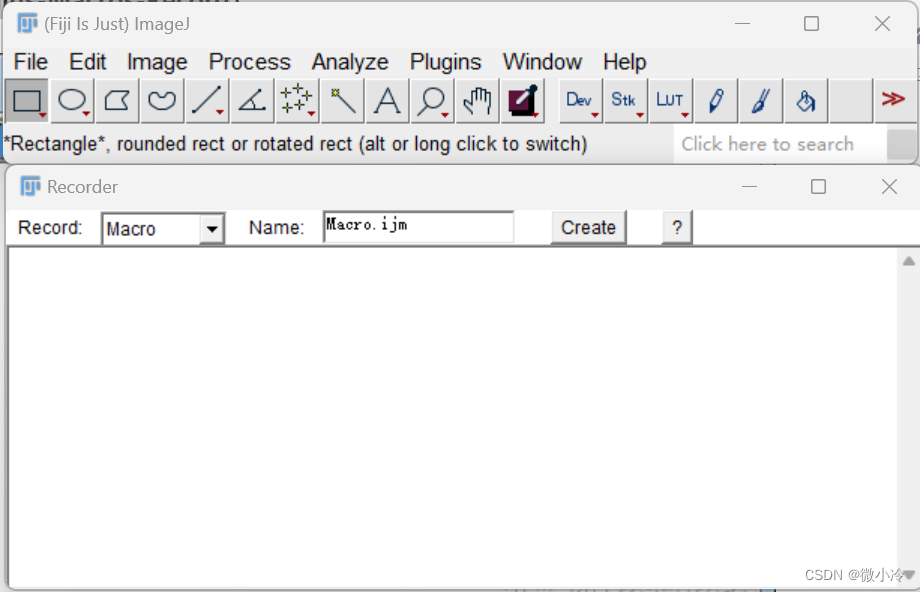Select the Flood Fill bucket tool
The height and width of the screenshot is (592, 920).
pos(806,100)
